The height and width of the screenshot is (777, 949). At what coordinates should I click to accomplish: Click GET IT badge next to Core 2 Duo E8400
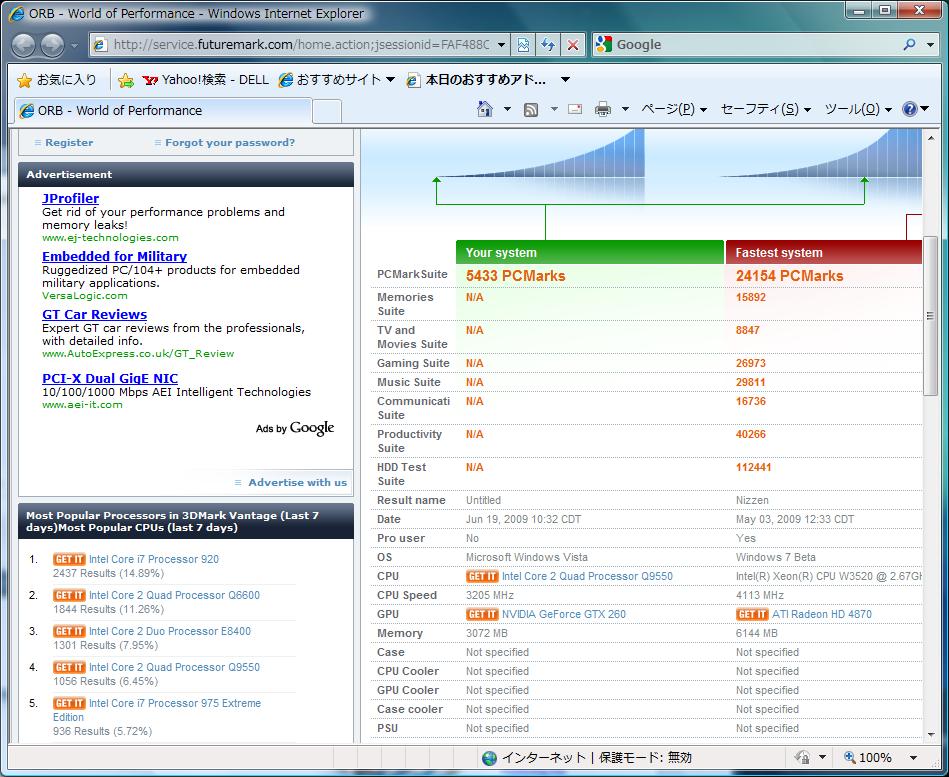tap(69, 631)
